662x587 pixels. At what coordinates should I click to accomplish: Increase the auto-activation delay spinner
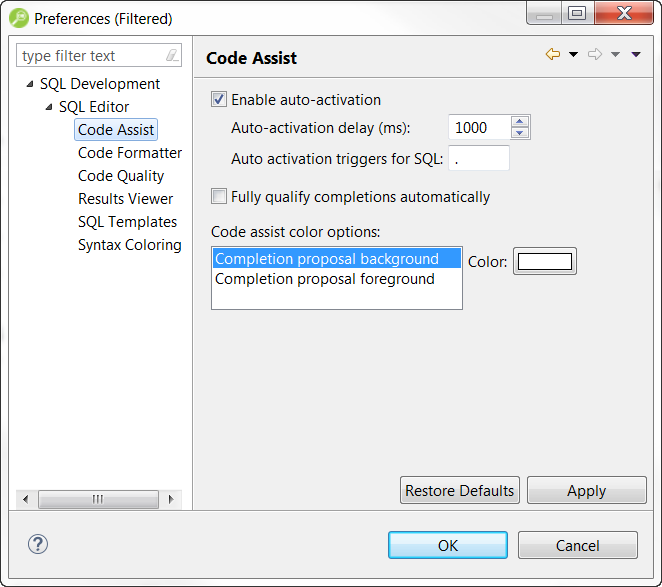tap(519, 122)
